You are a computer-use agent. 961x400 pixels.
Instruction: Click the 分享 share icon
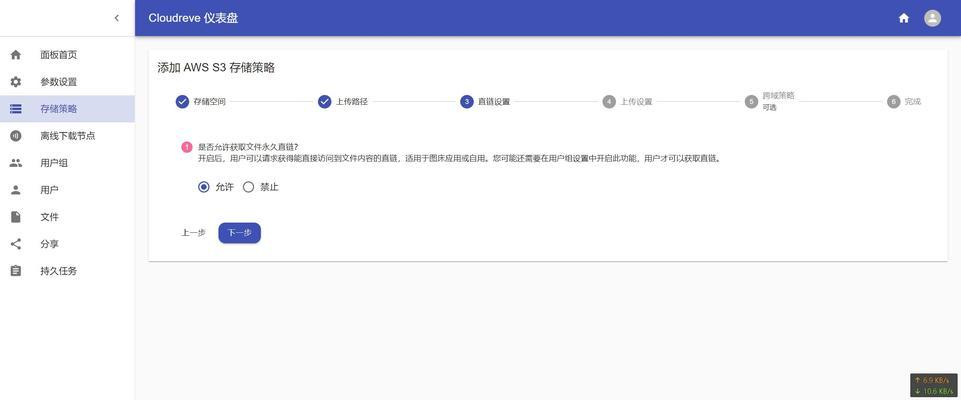[16, 243]
